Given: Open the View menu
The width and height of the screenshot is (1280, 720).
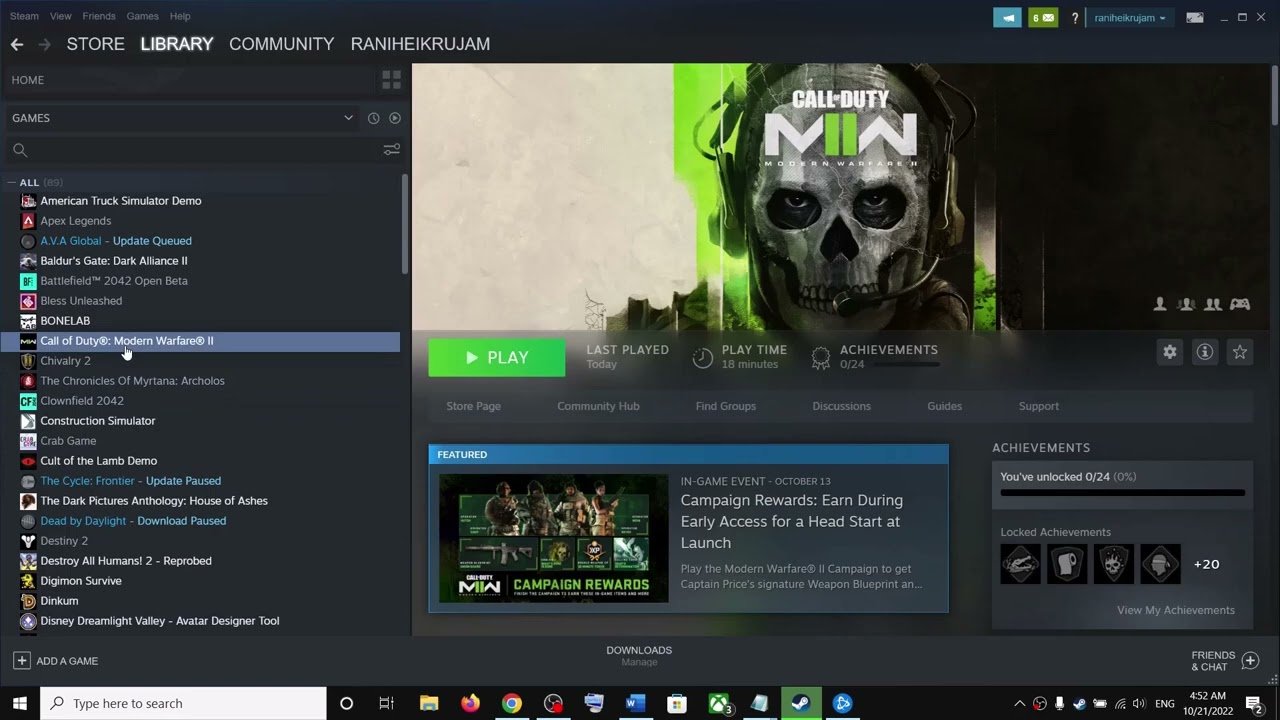Looking at the screenshot, I should [x=61, y=16].
